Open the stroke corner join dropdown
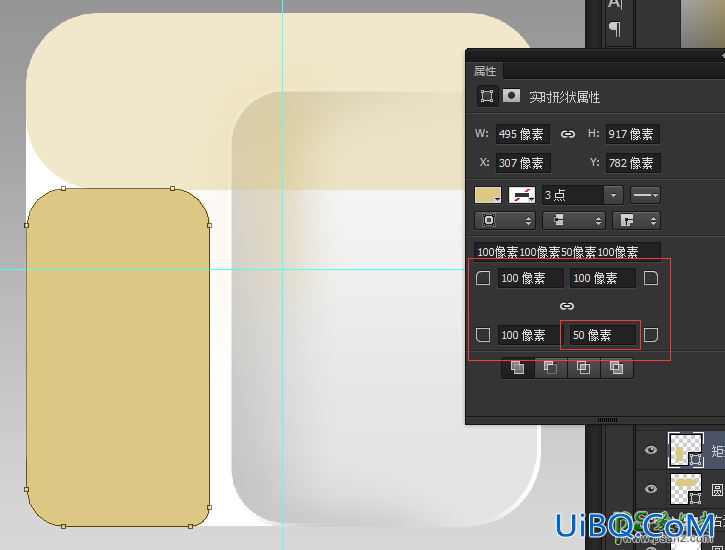 636,220
